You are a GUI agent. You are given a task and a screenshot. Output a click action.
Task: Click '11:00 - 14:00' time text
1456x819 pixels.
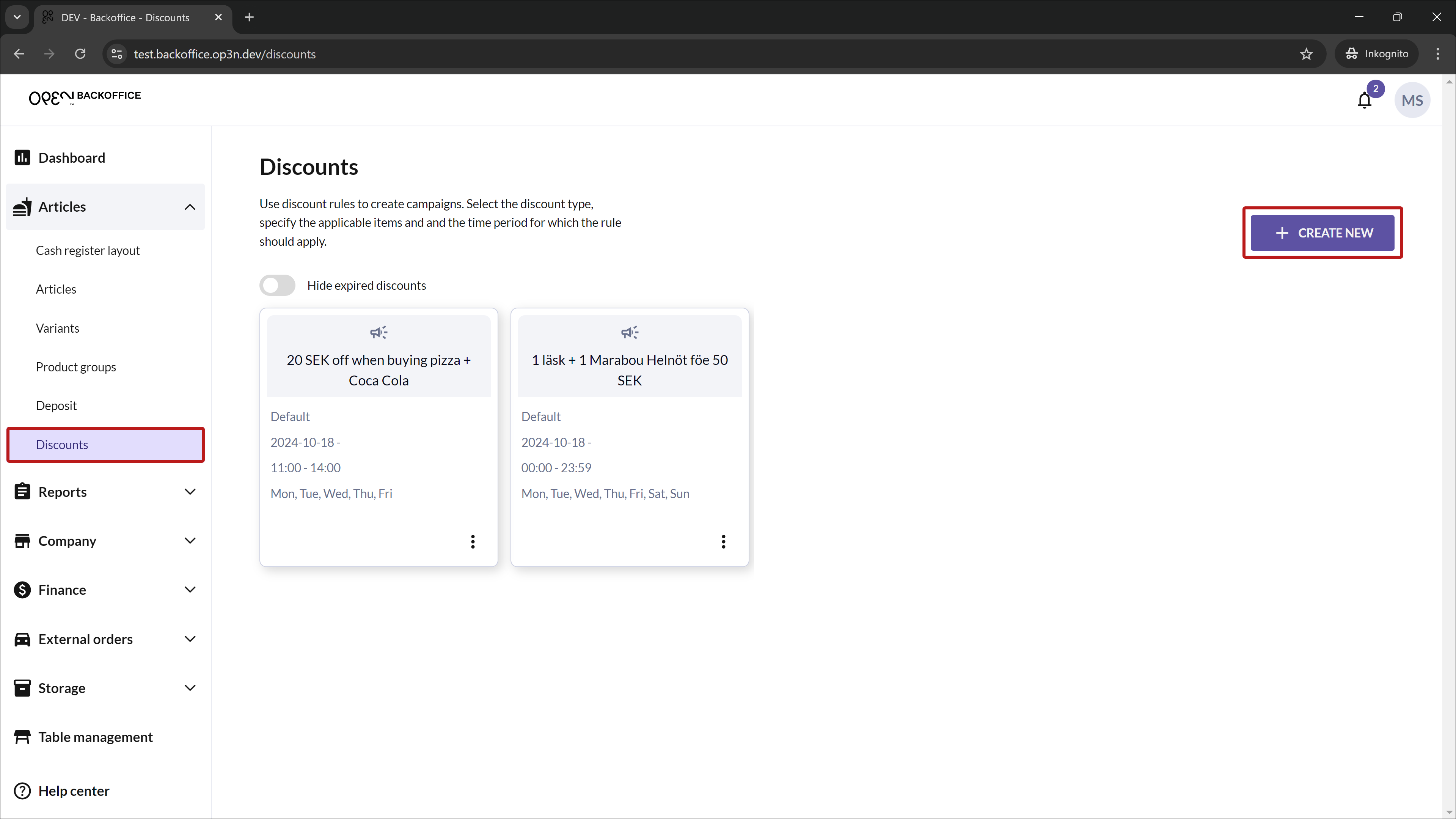305,468
